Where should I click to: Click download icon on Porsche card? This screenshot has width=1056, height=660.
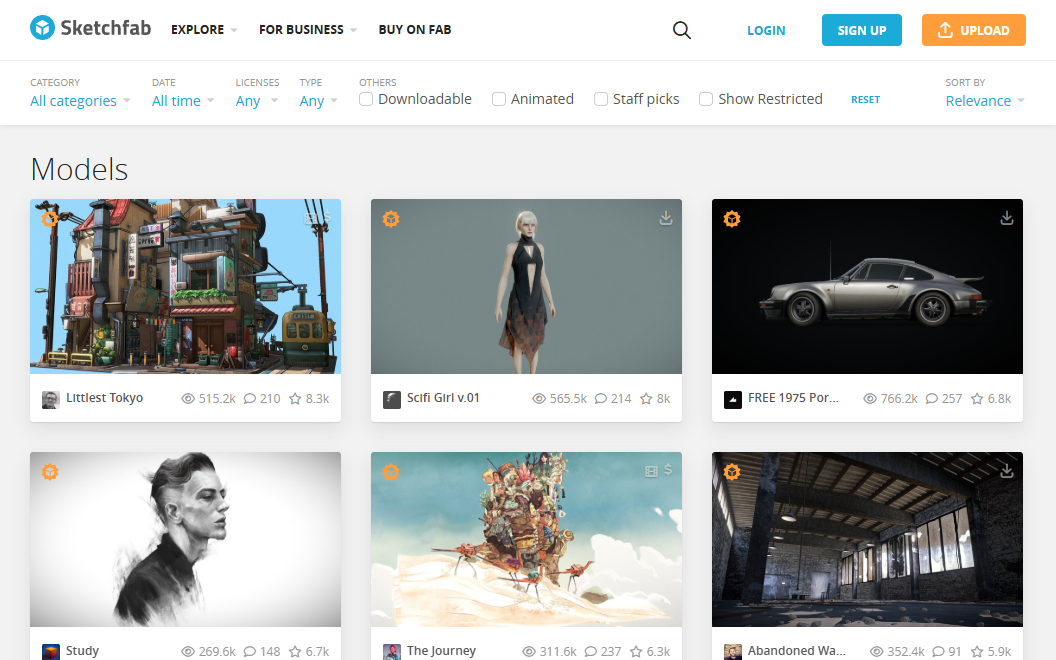[x=1007, y=218]
